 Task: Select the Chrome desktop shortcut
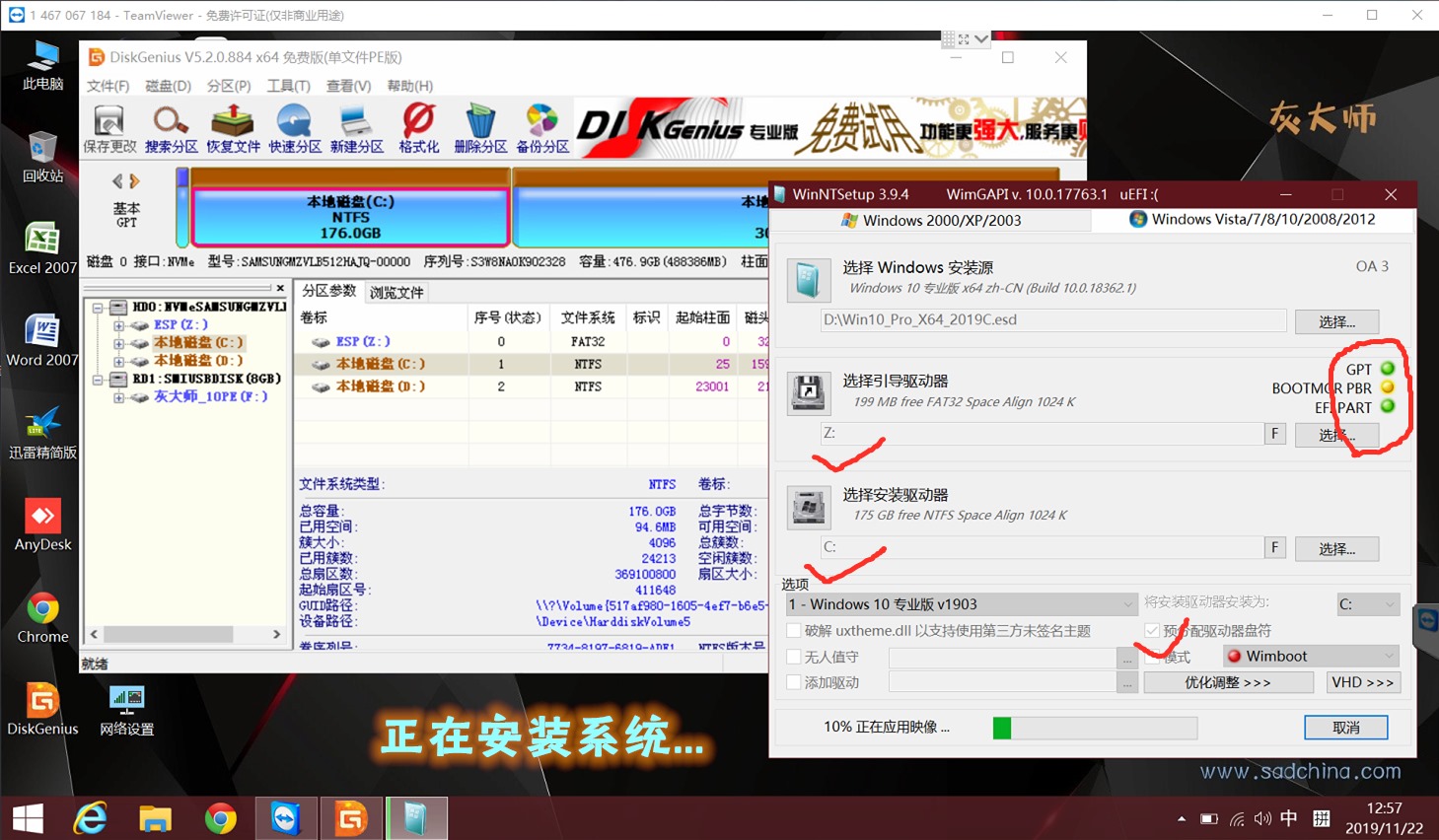click(x=42, y=618)
